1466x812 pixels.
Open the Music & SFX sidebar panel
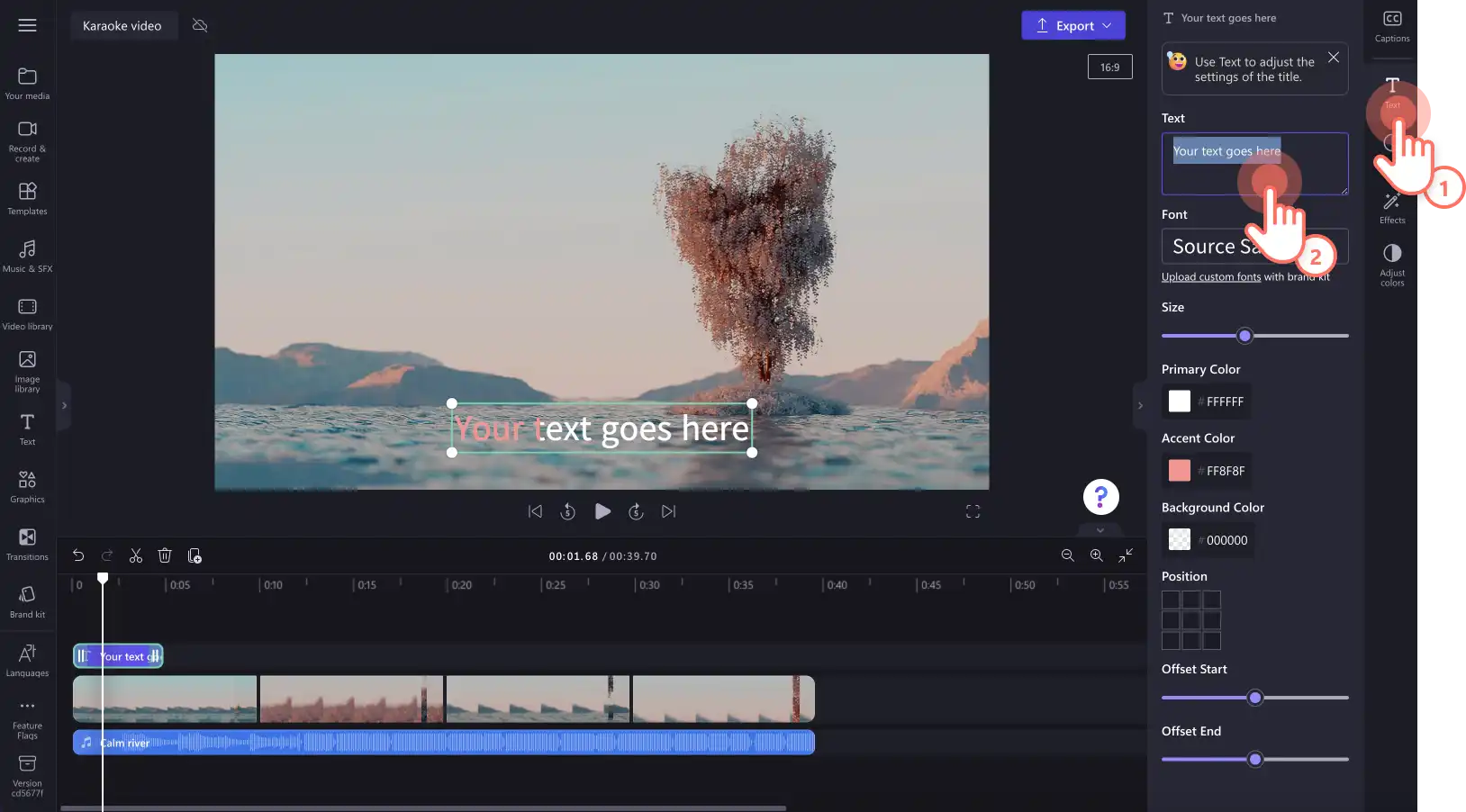pos(27,256)
